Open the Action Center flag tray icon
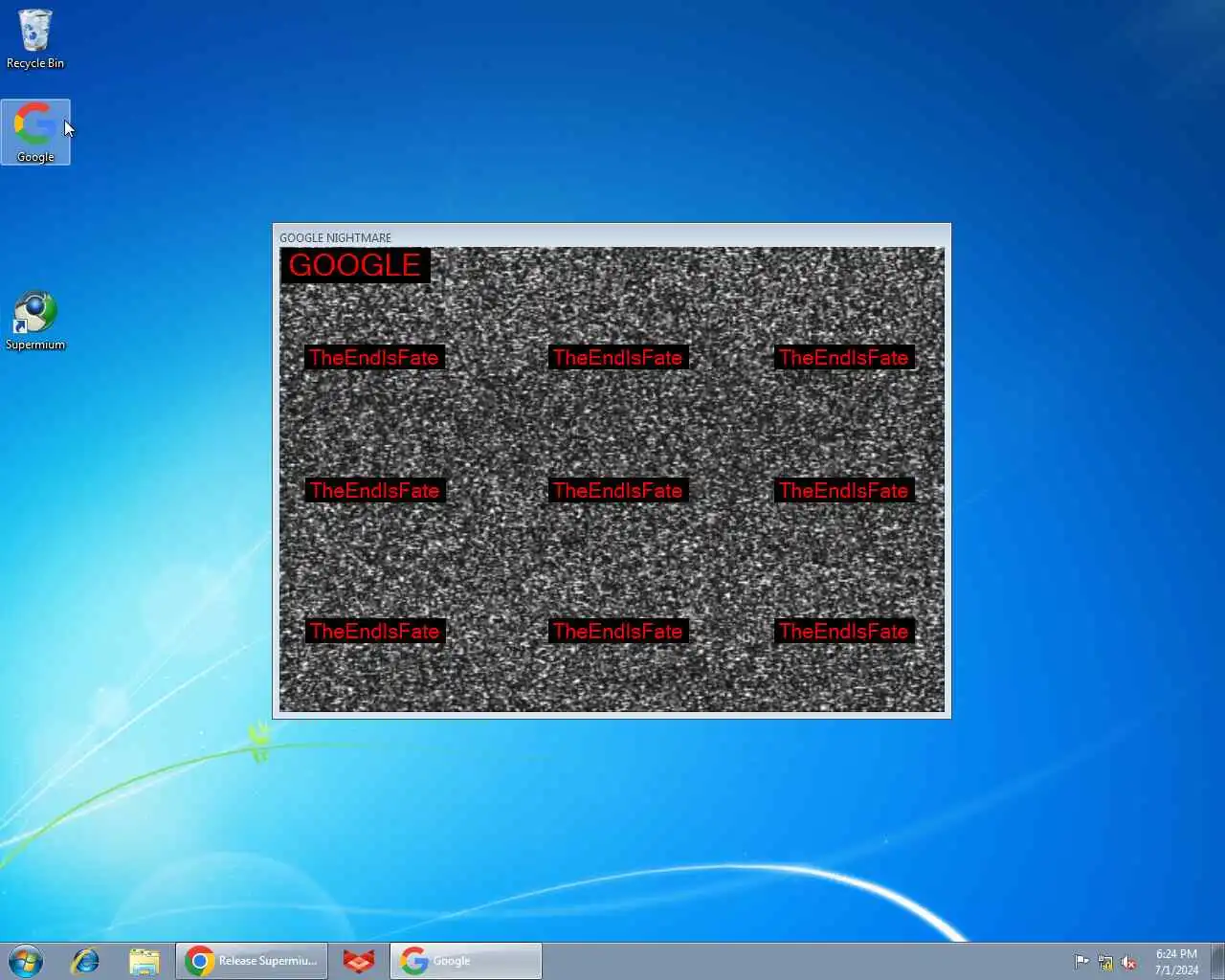Viewport: 1225px width, 980px height. 1081,962
